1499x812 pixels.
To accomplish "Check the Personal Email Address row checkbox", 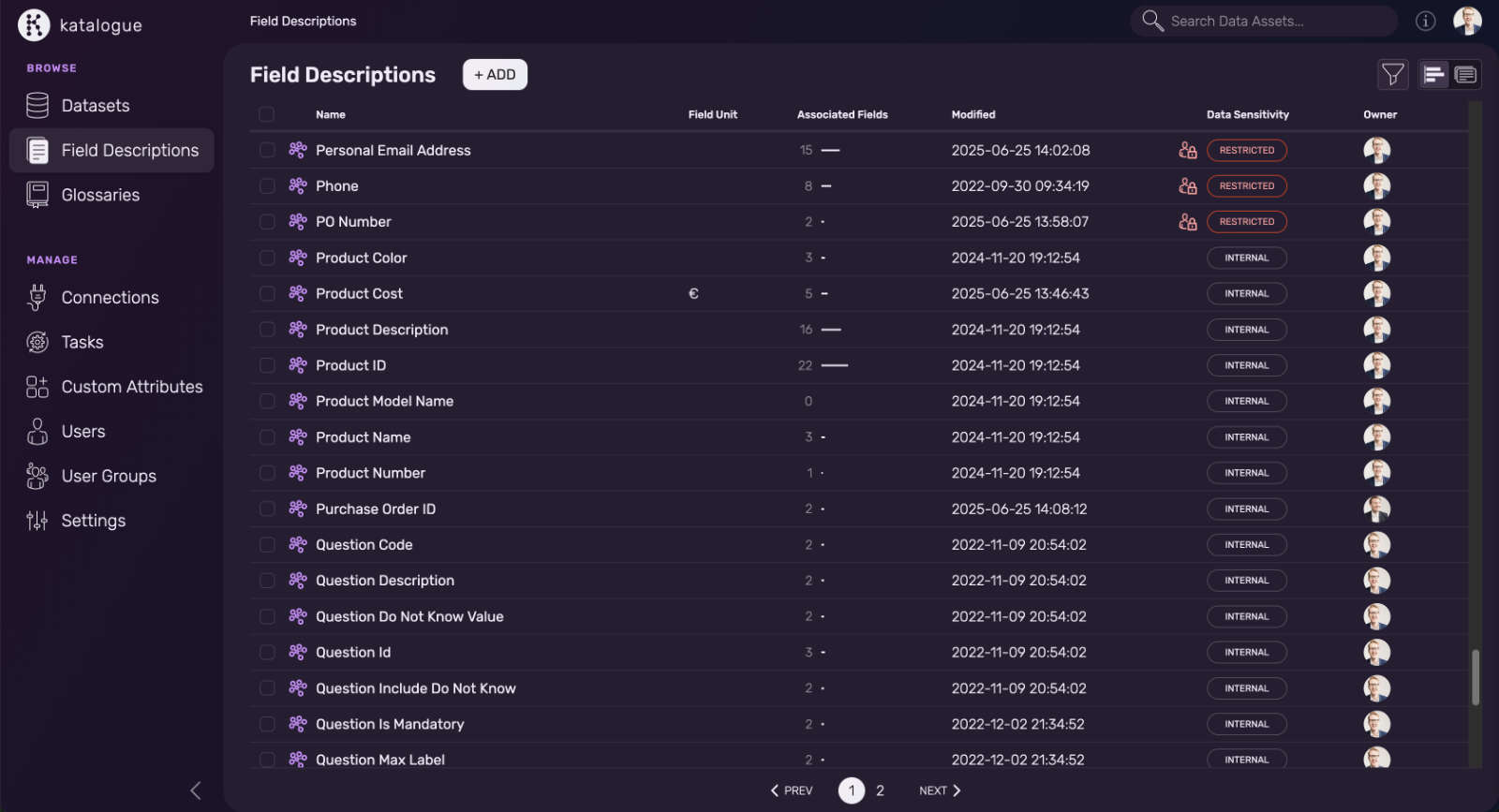I will pos(267,150).
